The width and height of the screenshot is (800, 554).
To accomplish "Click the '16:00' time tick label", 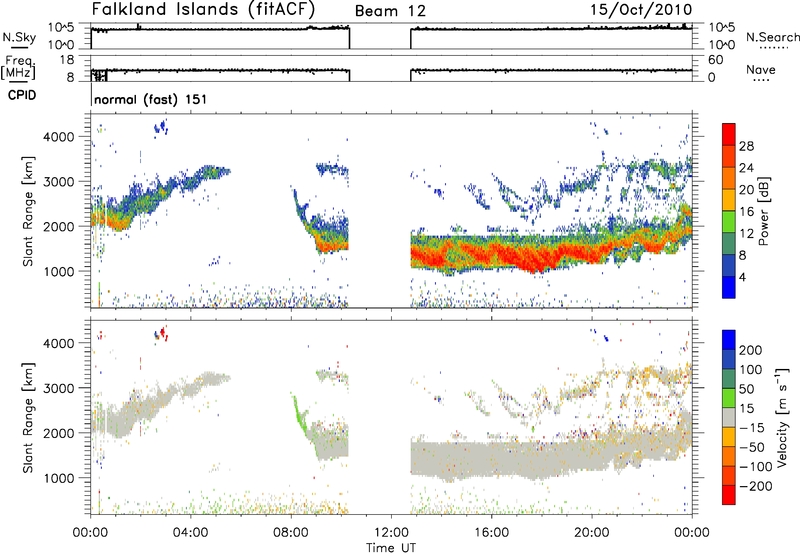I will [x=491, y=533].
